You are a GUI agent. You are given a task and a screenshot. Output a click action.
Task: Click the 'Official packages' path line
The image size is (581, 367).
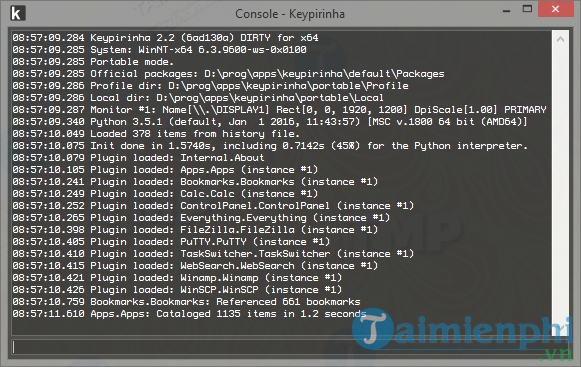(x=228, y=74)
